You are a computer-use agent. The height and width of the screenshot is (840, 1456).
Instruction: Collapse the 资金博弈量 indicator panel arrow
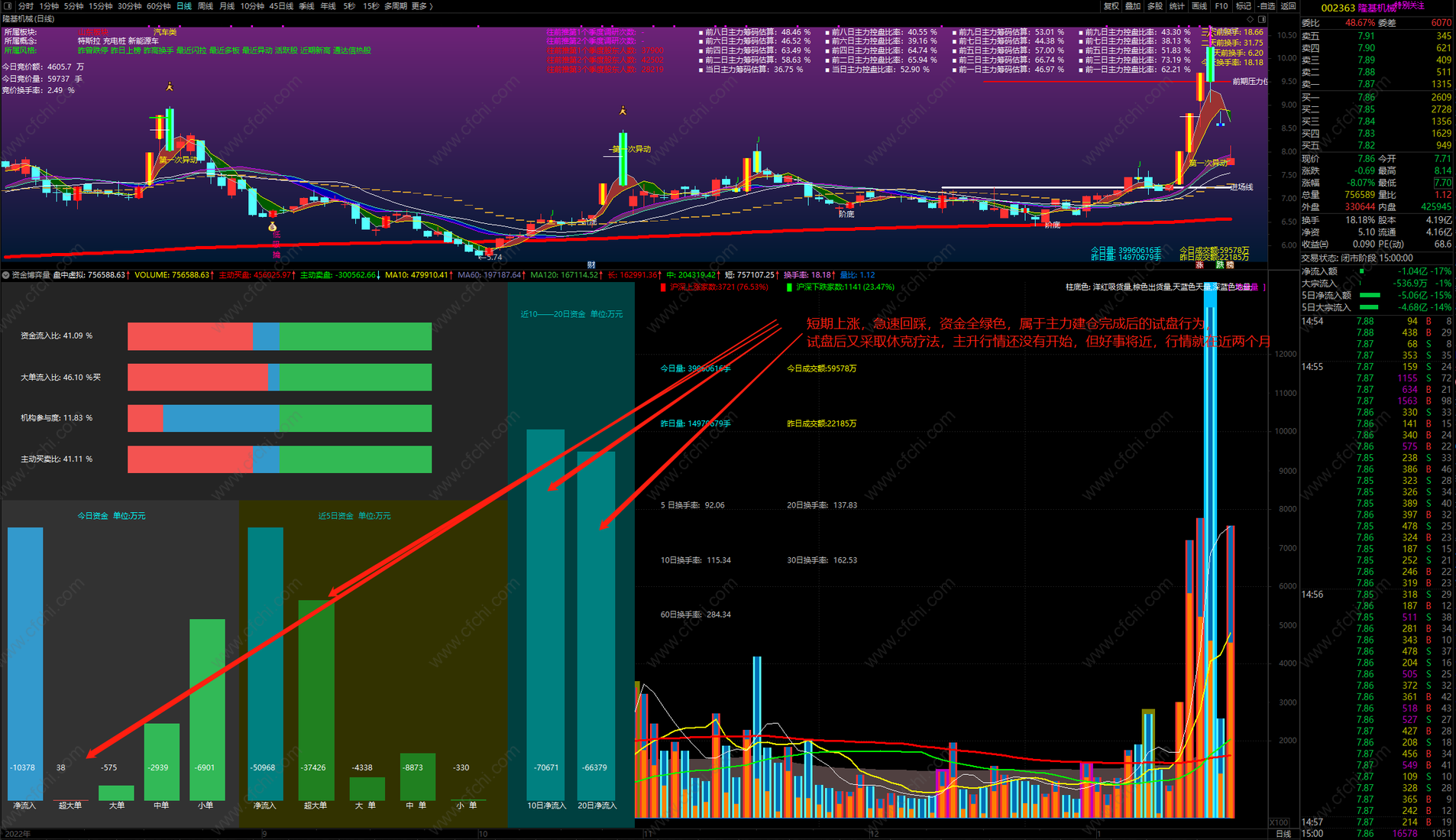click(5, 275)
